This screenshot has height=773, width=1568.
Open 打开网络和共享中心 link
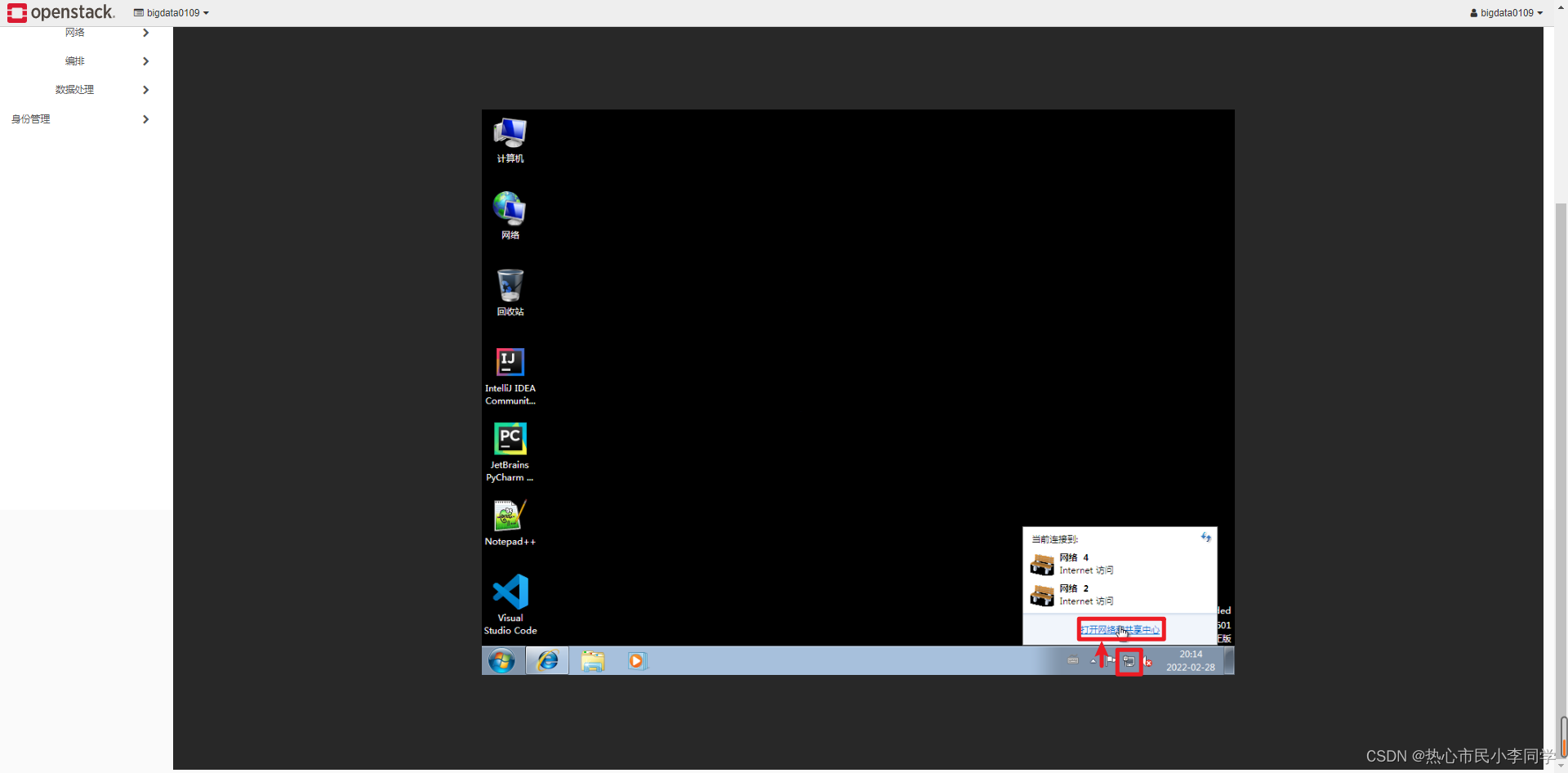(x=1120, y=630)
